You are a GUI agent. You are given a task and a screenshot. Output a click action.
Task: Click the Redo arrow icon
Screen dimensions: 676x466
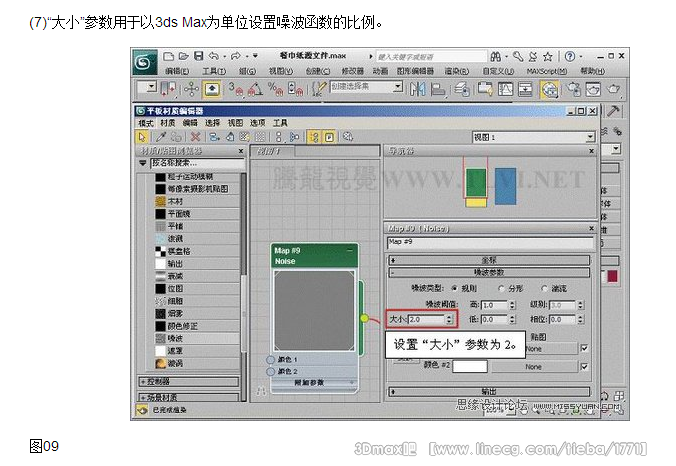(236, 56)
